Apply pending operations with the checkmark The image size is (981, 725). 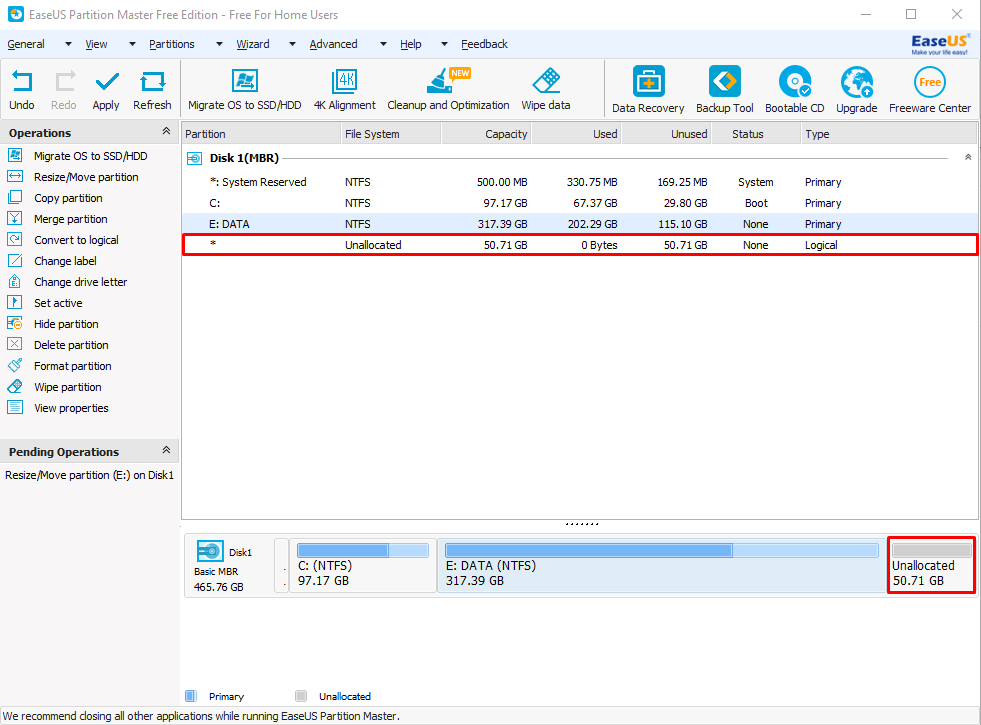pyautogui.click(x=106, y=91)
